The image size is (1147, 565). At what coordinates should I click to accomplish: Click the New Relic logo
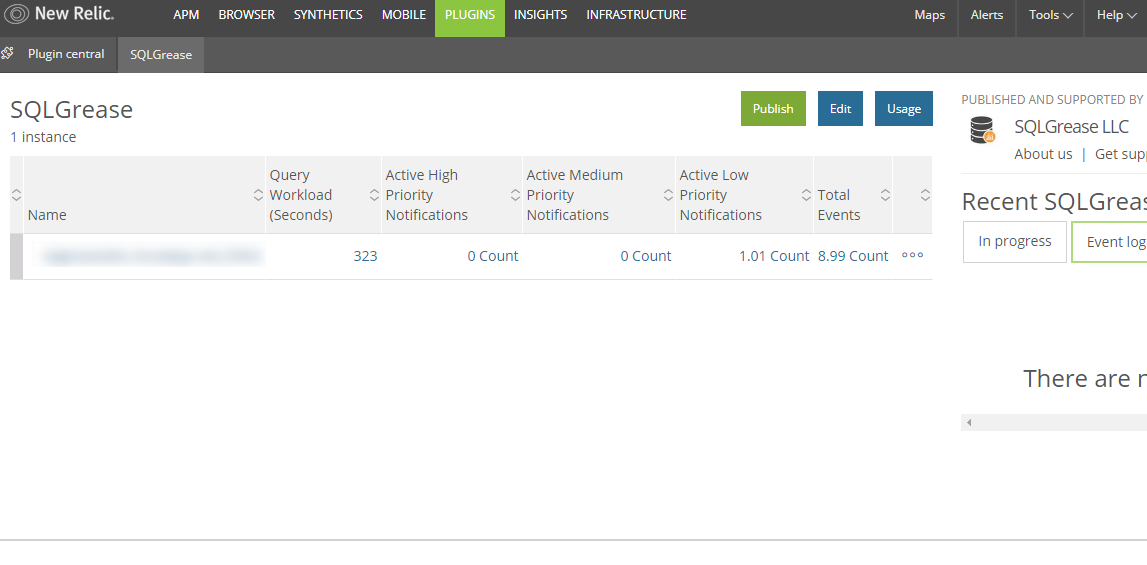click(59, 14)
